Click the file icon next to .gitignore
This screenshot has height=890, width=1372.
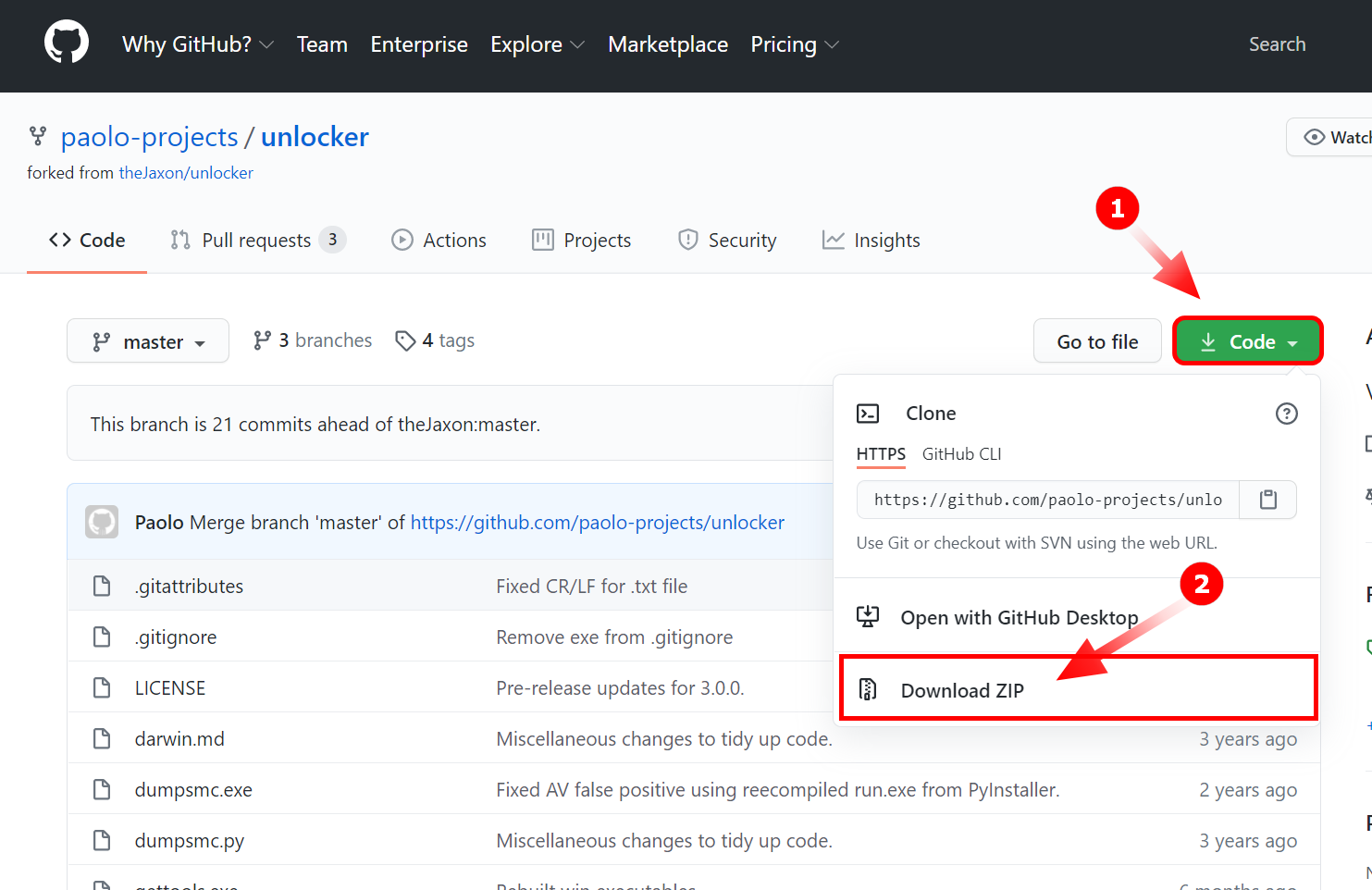coord(102,637)
